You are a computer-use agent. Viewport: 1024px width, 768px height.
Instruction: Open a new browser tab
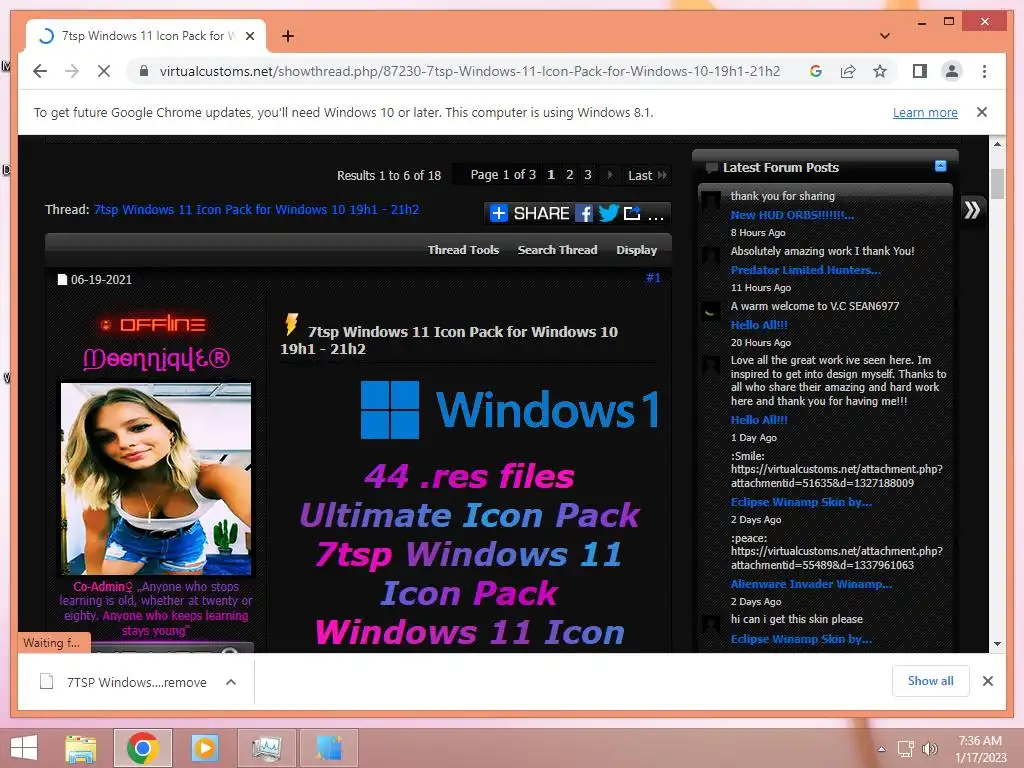(x=287, y=36)
